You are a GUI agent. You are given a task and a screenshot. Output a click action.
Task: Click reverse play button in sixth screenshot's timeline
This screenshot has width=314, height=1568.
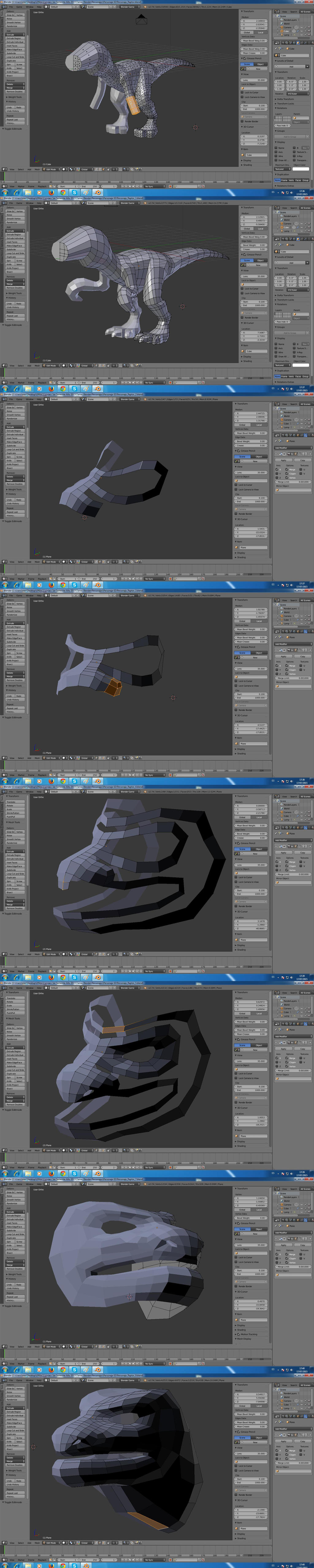click(130, 1167)
